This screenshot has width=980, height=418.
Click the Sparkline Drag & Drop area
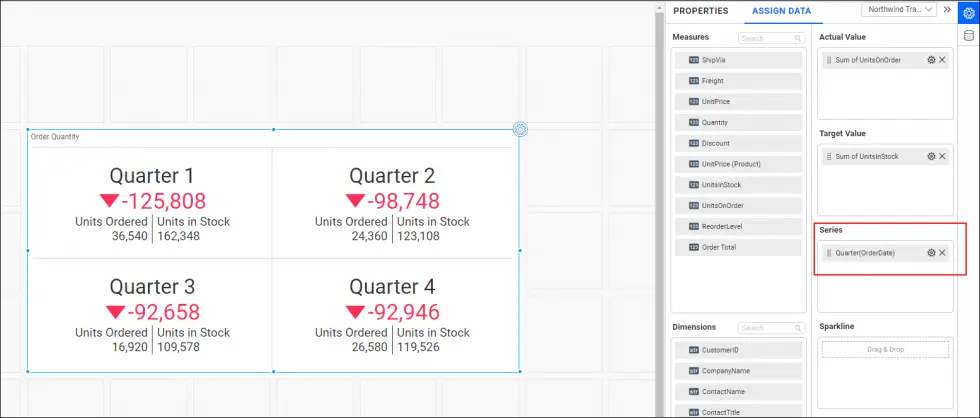(x=884, y=350)
